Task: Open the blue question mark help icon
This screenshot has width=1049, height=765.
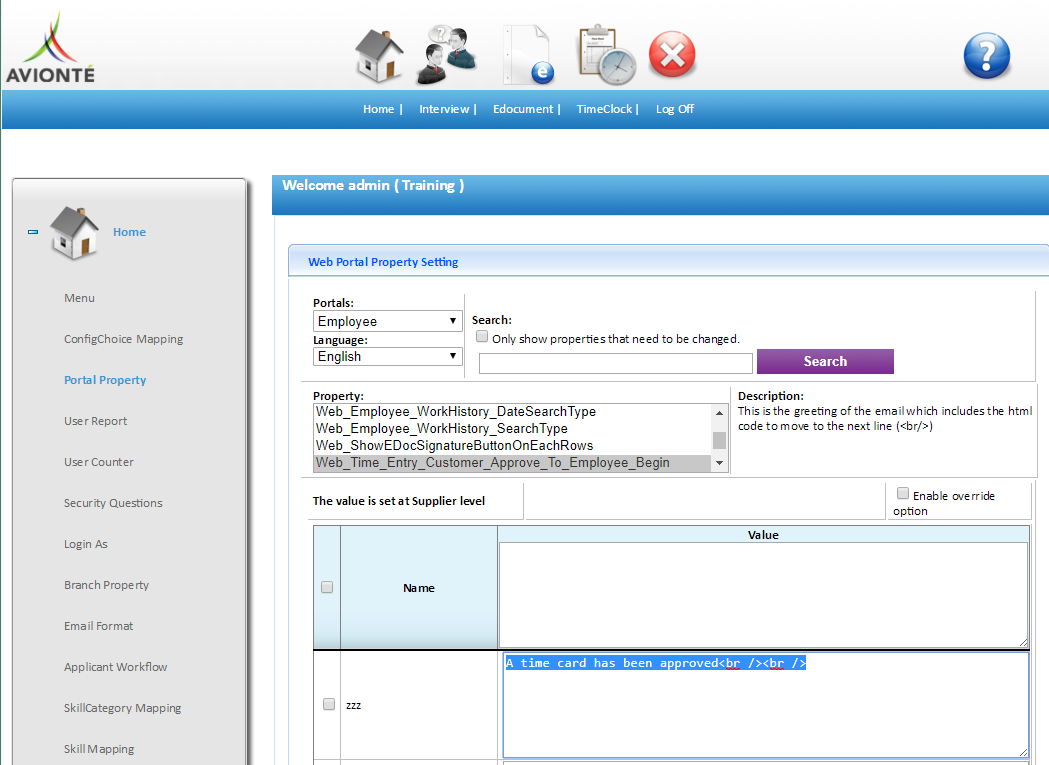Action: coord(987,56)
